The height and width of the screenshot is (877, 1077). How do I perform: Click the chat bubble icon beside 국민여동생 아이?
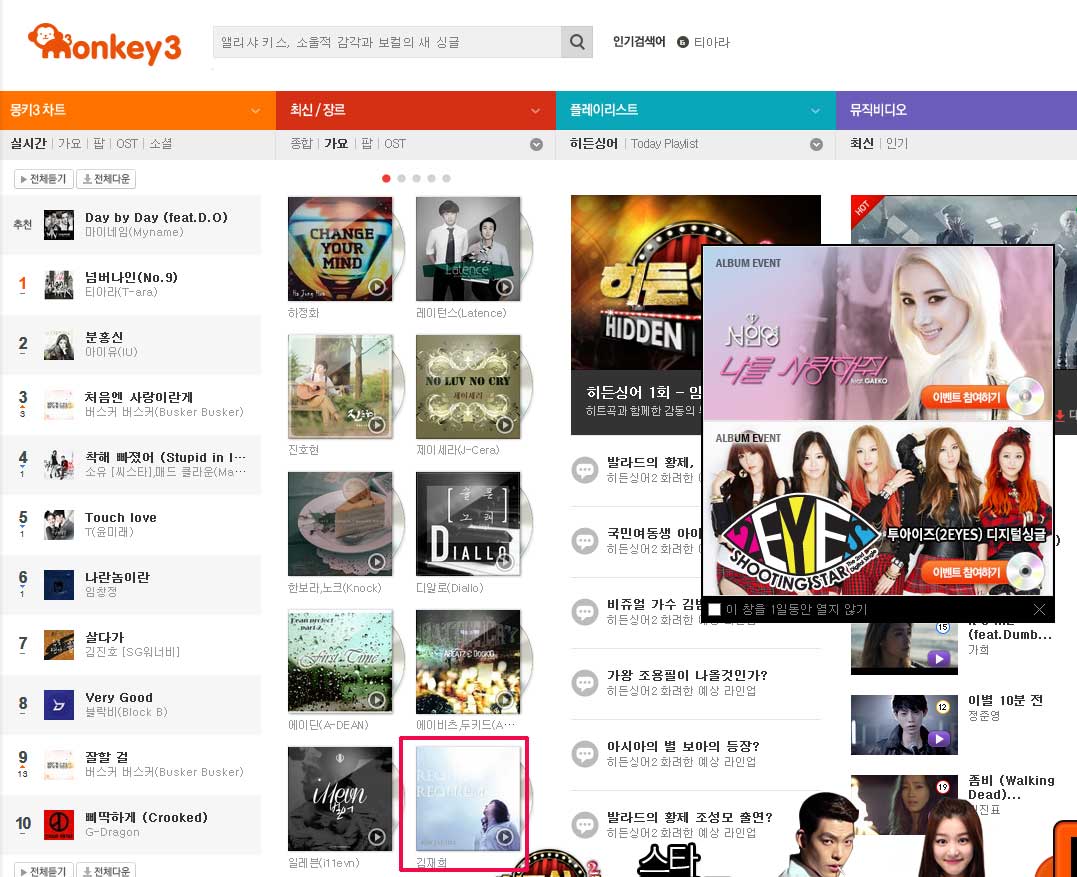pyautogui.click(x=585, y=540)
